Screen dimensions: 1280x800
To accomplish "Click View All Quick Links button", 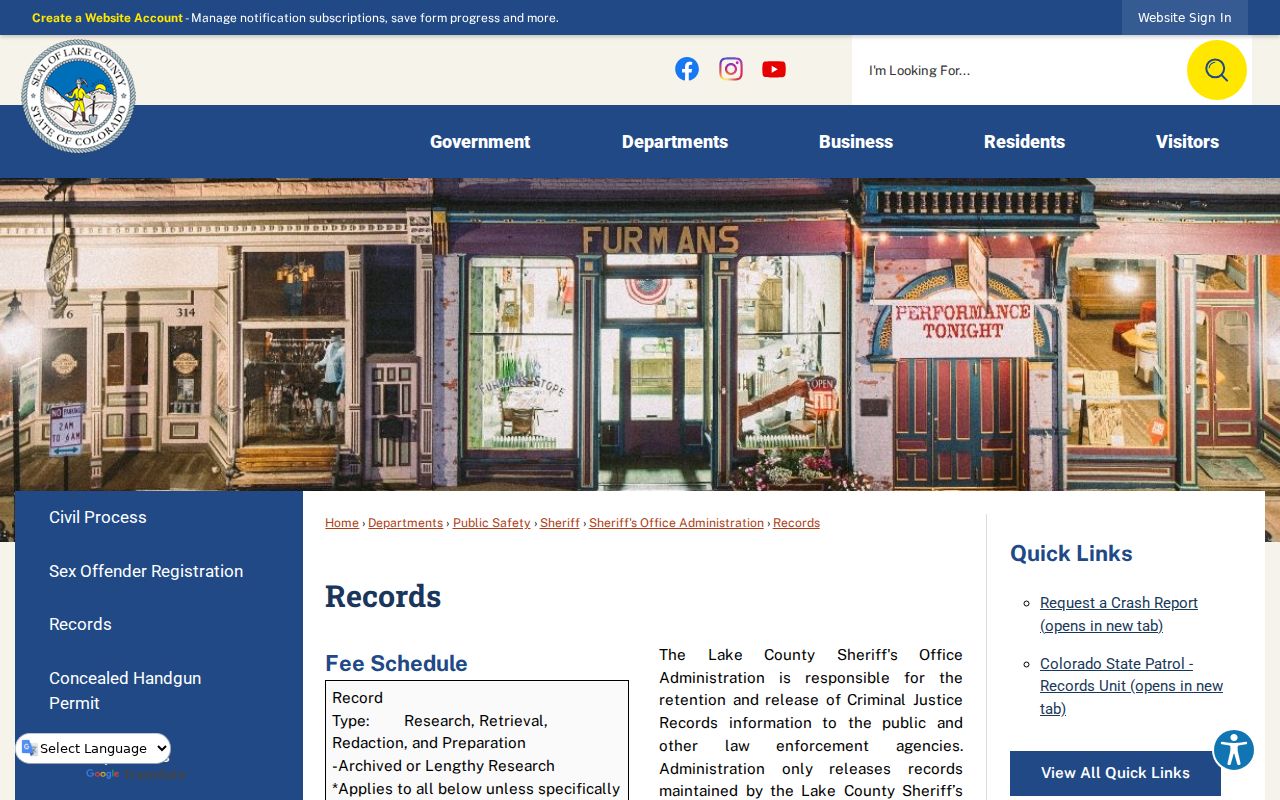I will (x=1115, y=773).
